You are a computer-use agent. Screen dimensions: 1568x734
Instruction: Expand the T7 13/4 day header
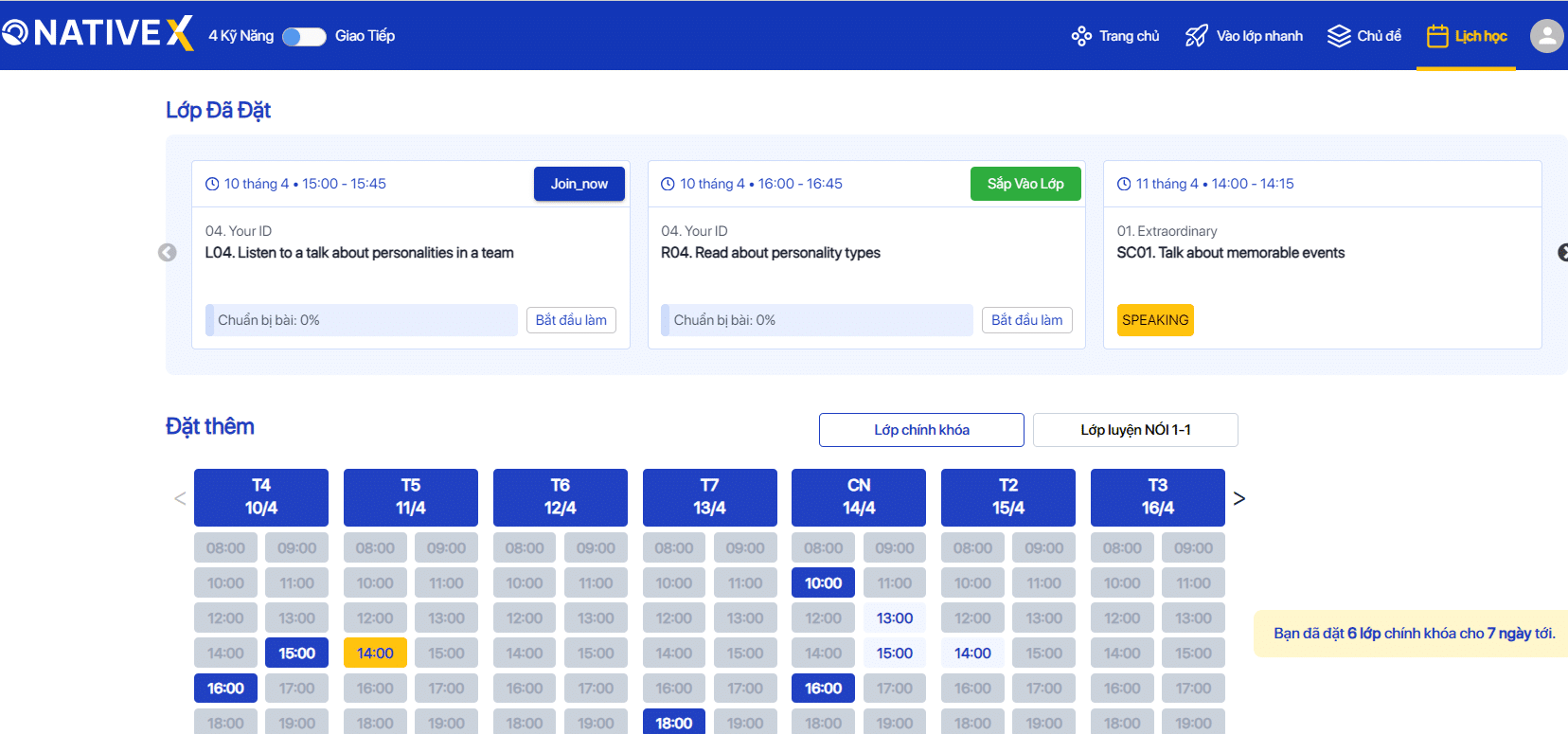[x=709, y=497]
